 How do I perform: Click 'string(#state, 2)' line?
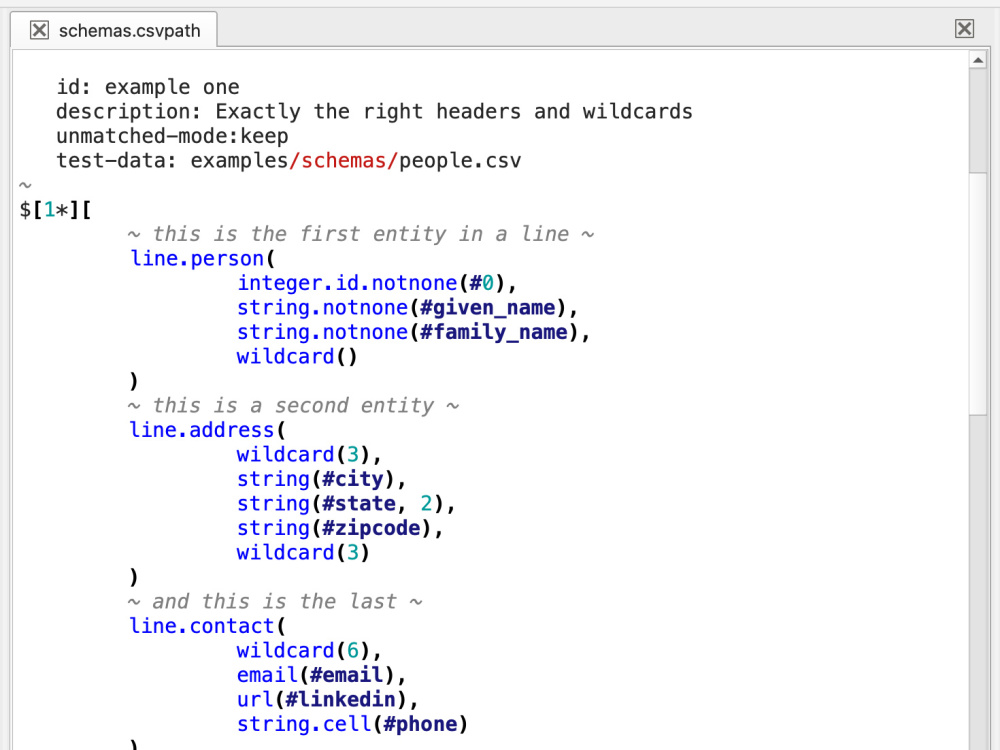[x=346, y=504]
